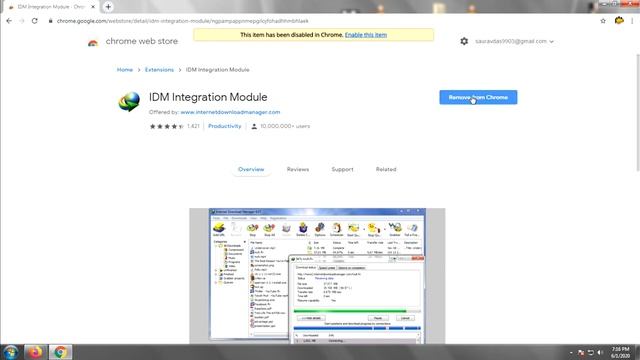The width and height of the screenshot is (640, 360).
Task: Click the users person icon
Action: tap(254, 127)
